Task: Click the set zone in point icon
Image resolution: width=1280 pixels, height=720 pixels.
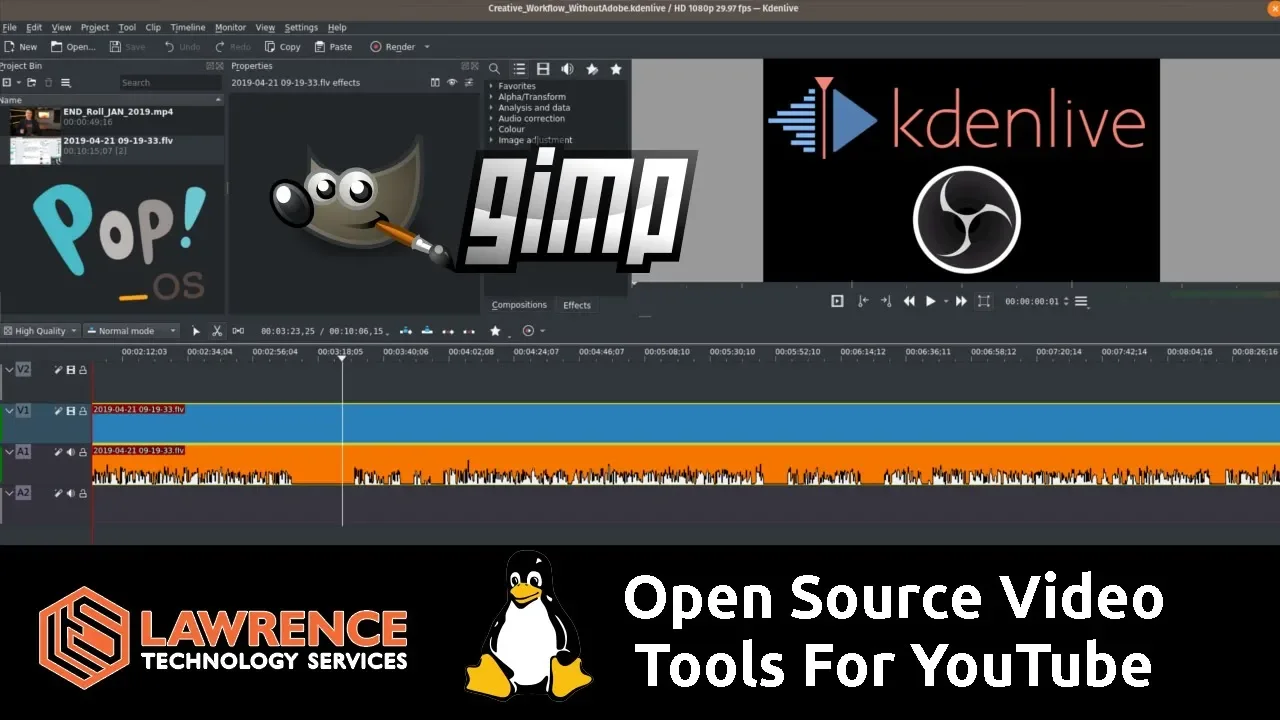Action: [x=863, y=301]
